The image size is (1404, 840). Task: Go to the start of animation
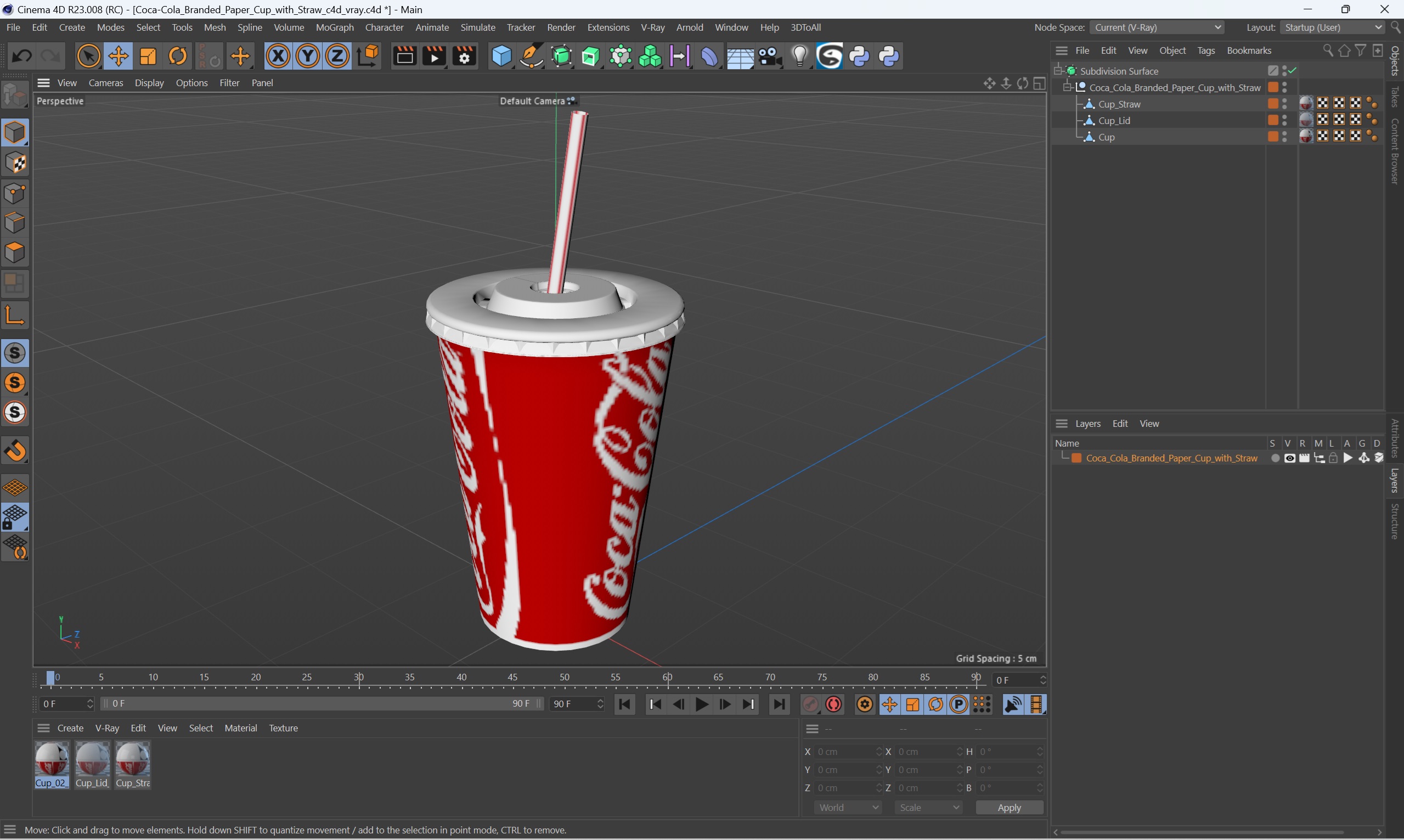click(625, 704)
